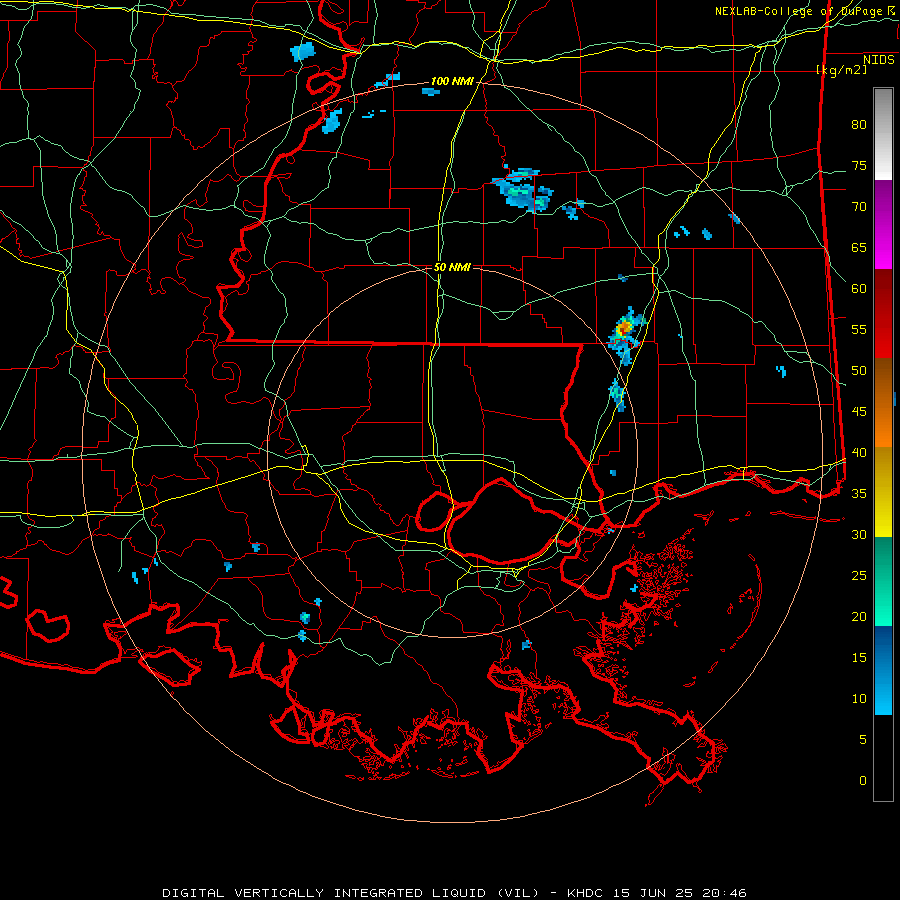Click the Digital Vertically Integrated Liquid caption
Viewport: 900px width, 900px height.
tap(454, 893)
